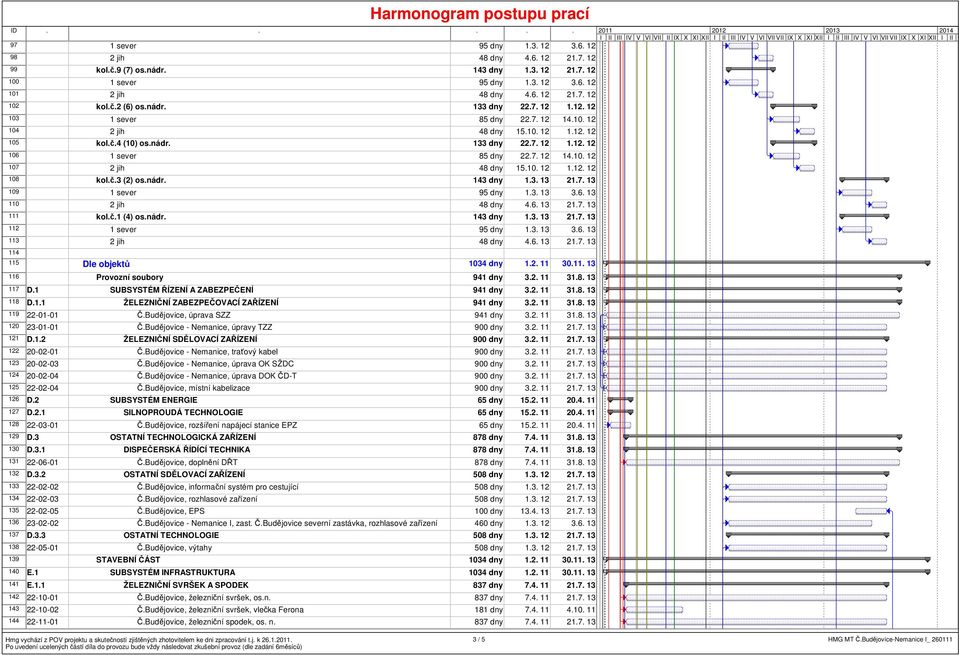Click footer text HMG MT Č.Budějovice-Nemanice I_ 260111

tap(890, 640)
